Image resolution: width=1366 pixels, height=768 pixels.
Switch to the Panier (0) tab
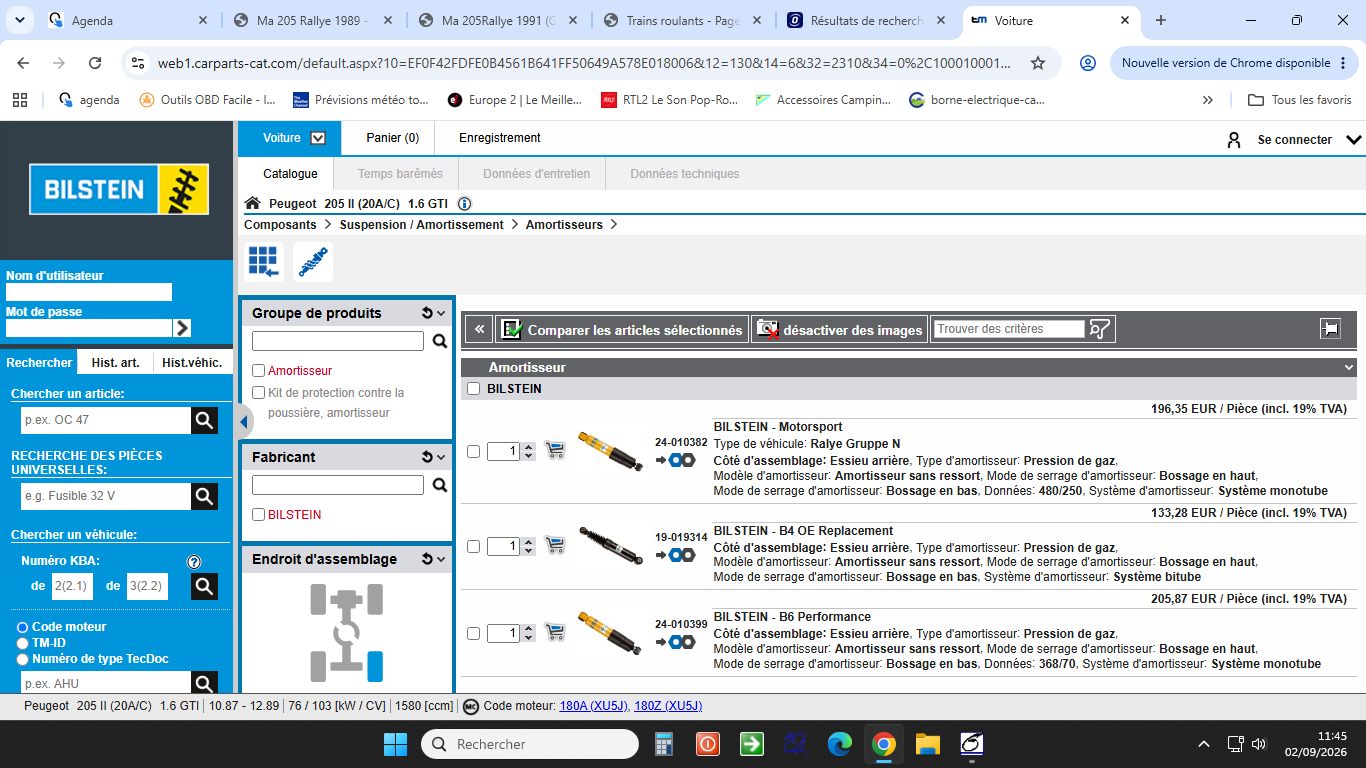[393, 138]
